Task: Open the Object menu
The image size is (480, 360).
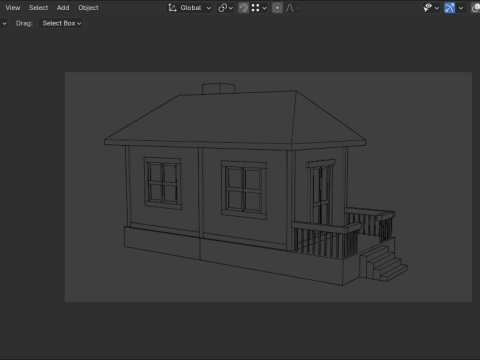Action: (88, 8)
